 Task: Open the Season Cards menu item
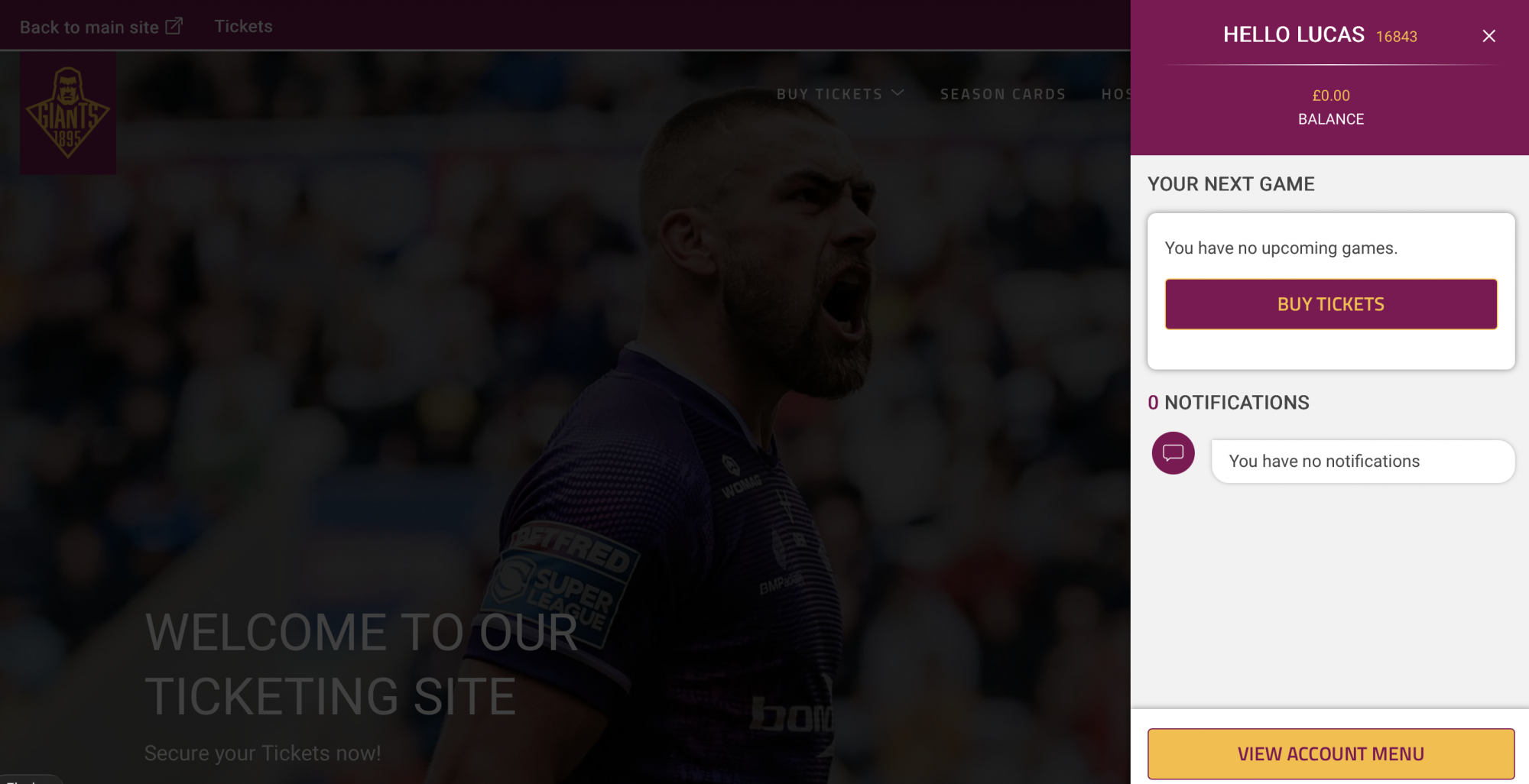click(1003, 94)
